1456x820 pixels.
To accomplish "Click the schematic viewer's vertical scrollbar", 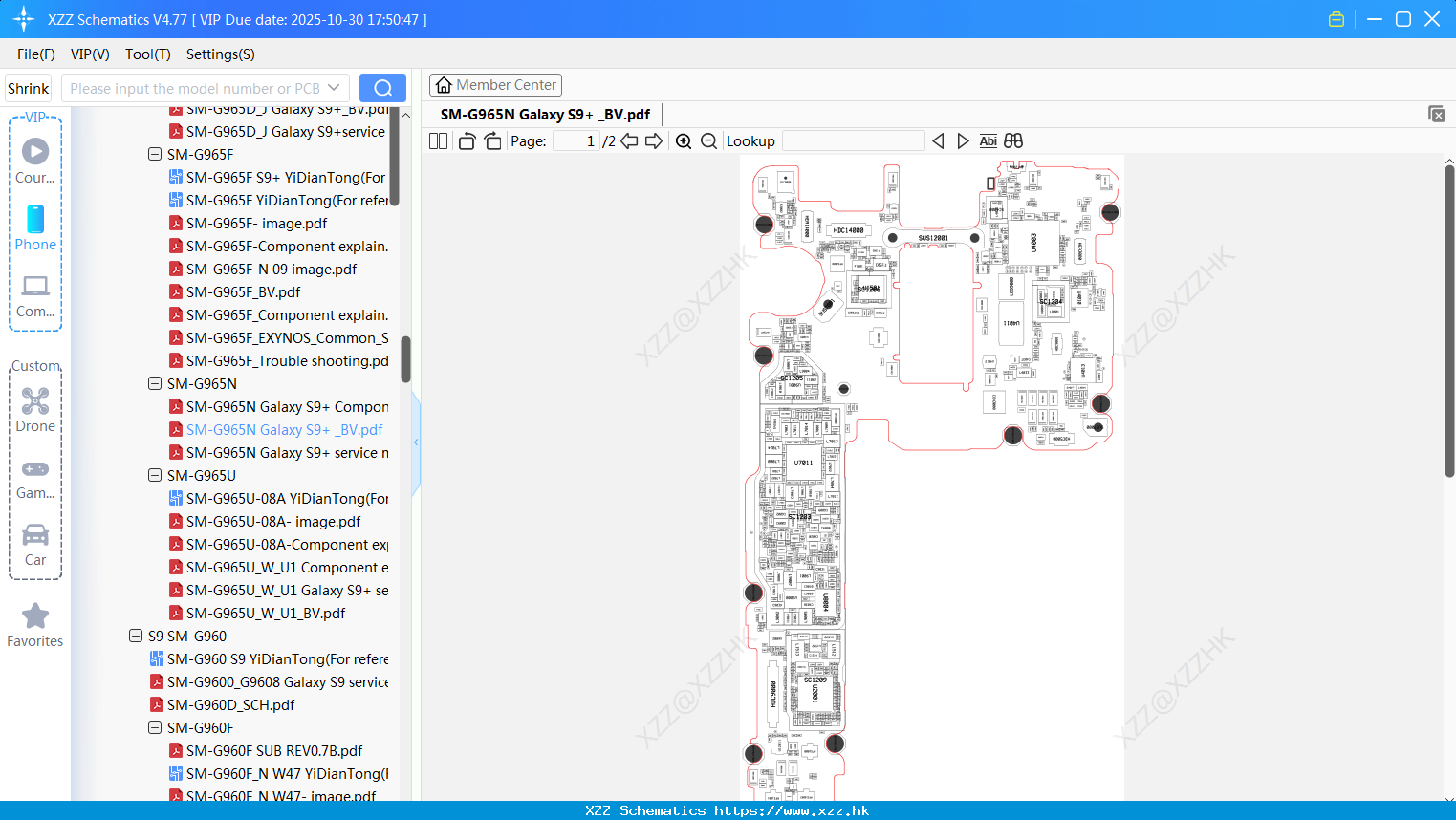I will coord(1449,320).
